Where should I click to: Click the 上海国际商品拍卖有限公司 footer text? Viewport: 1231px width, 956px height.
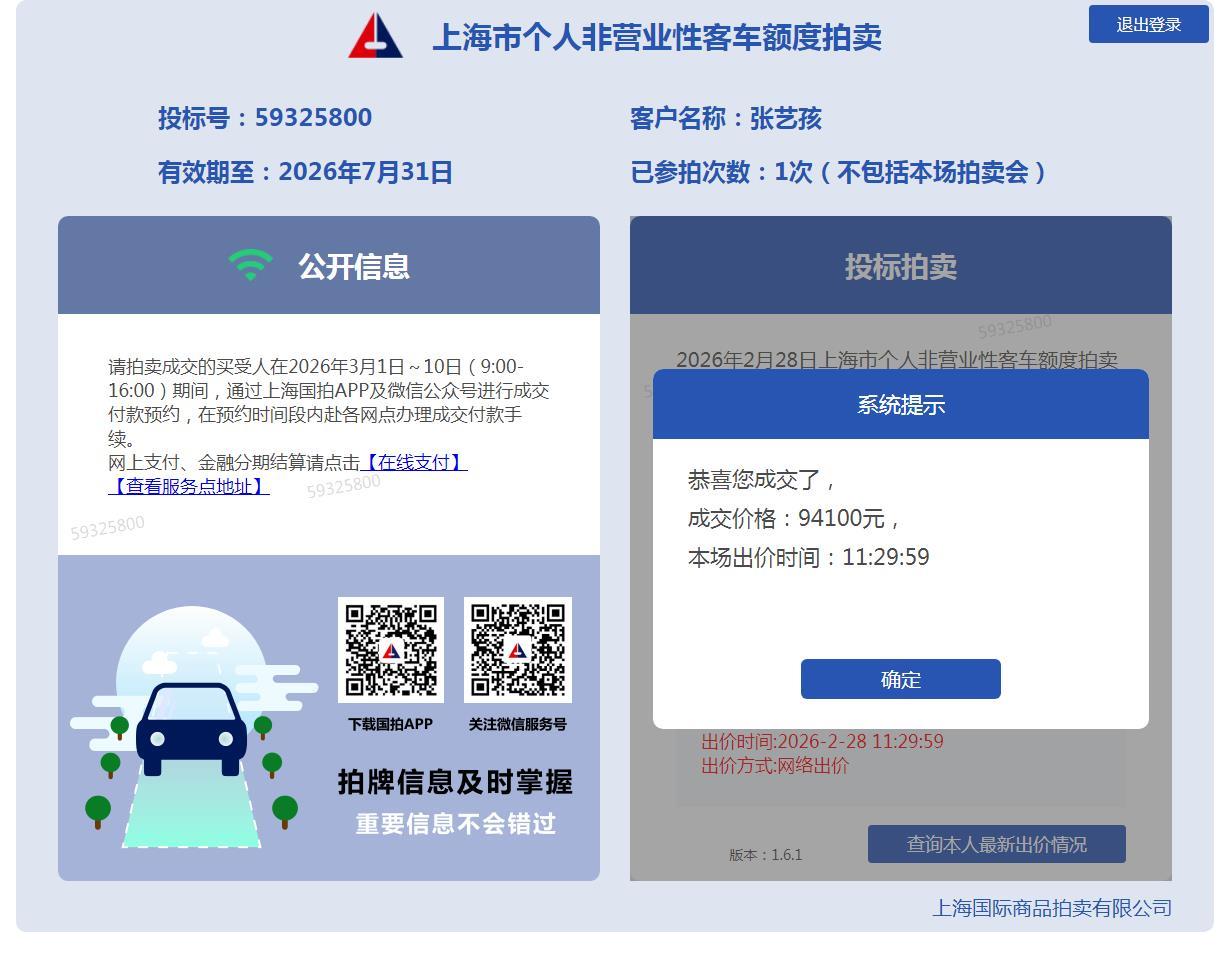[x=1051, y=908]
